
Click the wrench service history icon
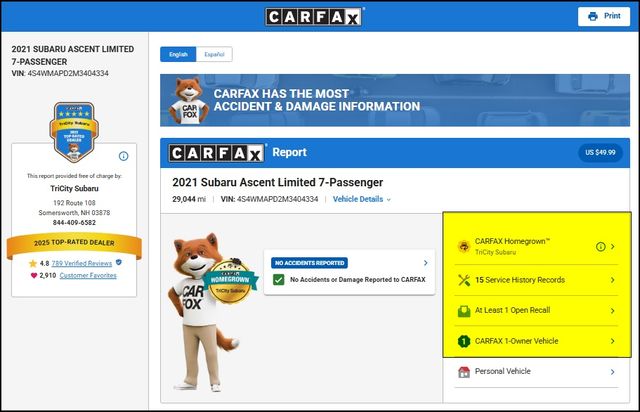point(464,280)
